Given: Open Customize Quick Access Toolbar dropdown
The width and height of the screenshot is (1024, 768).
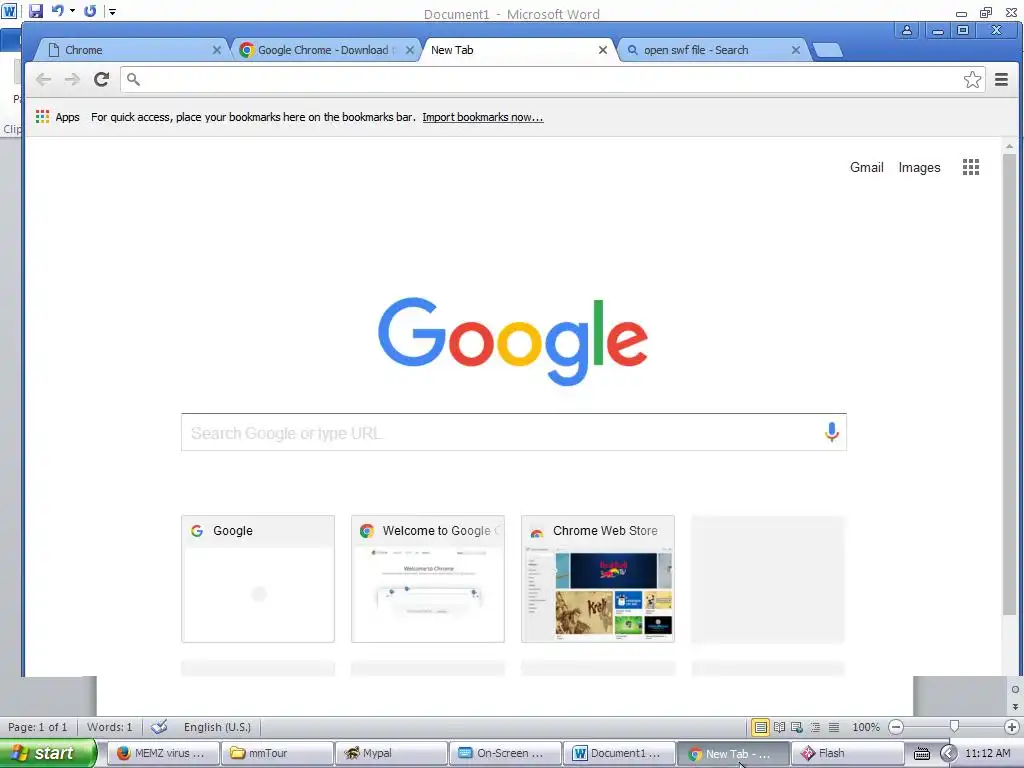Looking at the screenshot, I should pos(112,11).
